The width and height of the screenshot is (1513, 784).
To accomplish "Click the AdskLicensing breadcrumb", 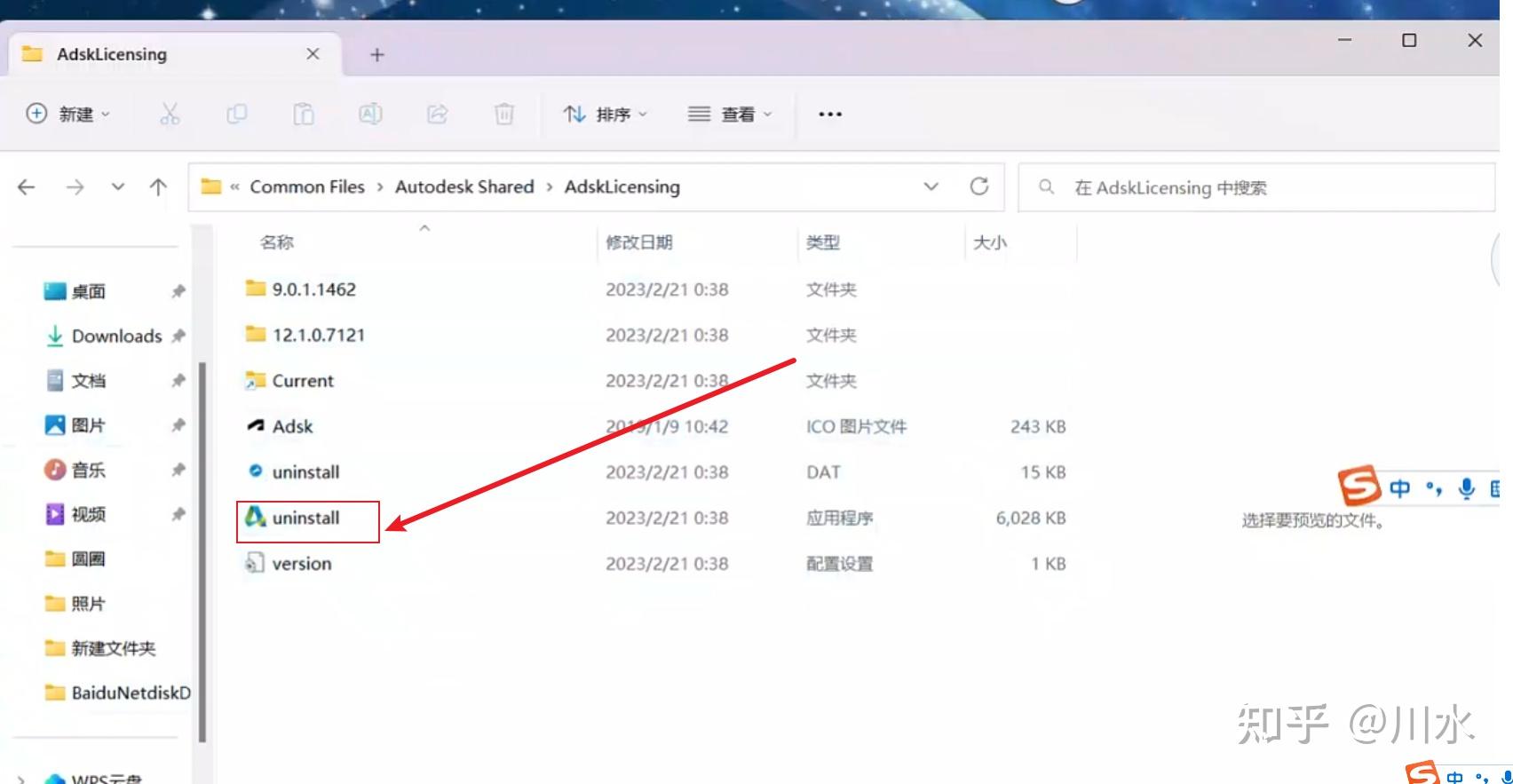I will click(622, 186).
